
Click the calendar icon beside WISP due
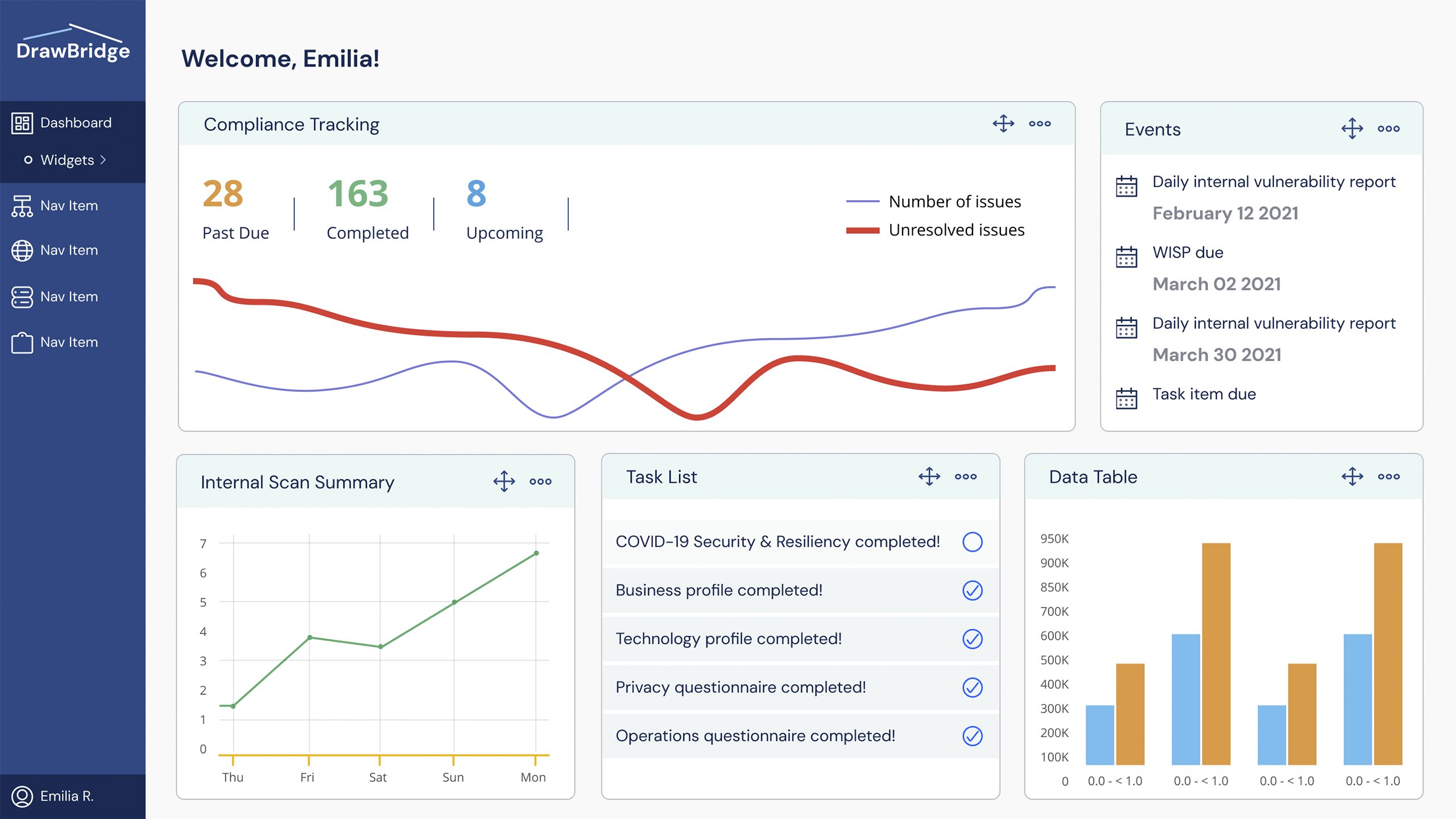point(1126,257)
